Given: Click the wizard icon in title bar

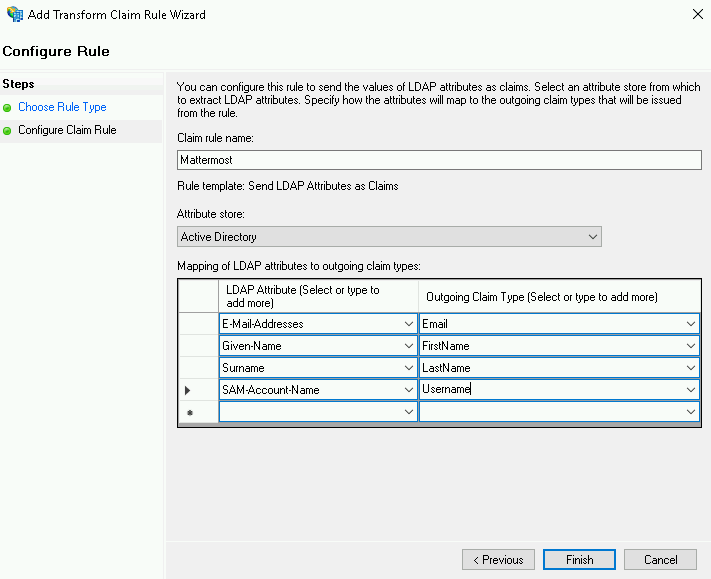Looking at the screenshot, I should coord(13,15).
